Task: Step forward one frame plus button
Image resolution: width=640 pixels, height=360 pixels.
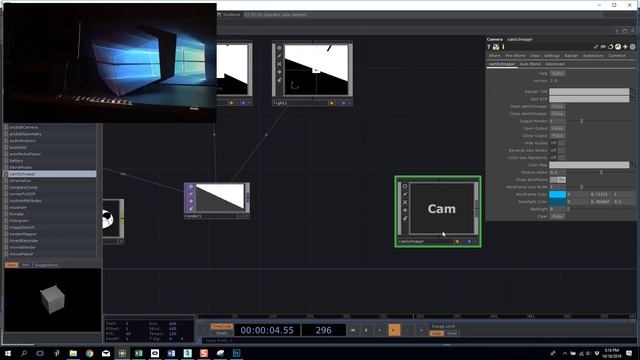Action: coord(421,330)
